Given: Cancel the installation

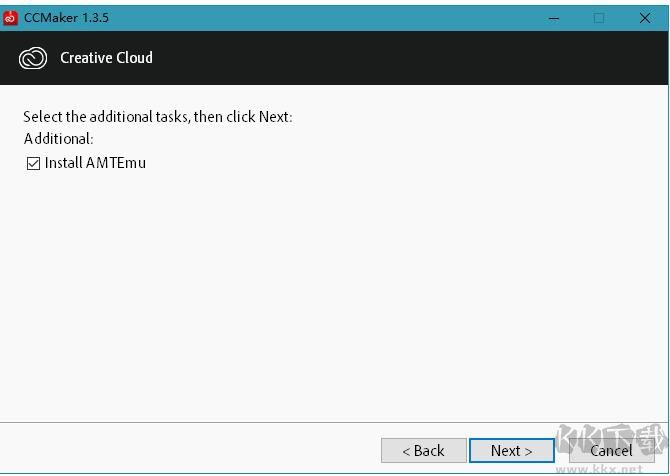Looking at the screenshot, I should 610,451.
